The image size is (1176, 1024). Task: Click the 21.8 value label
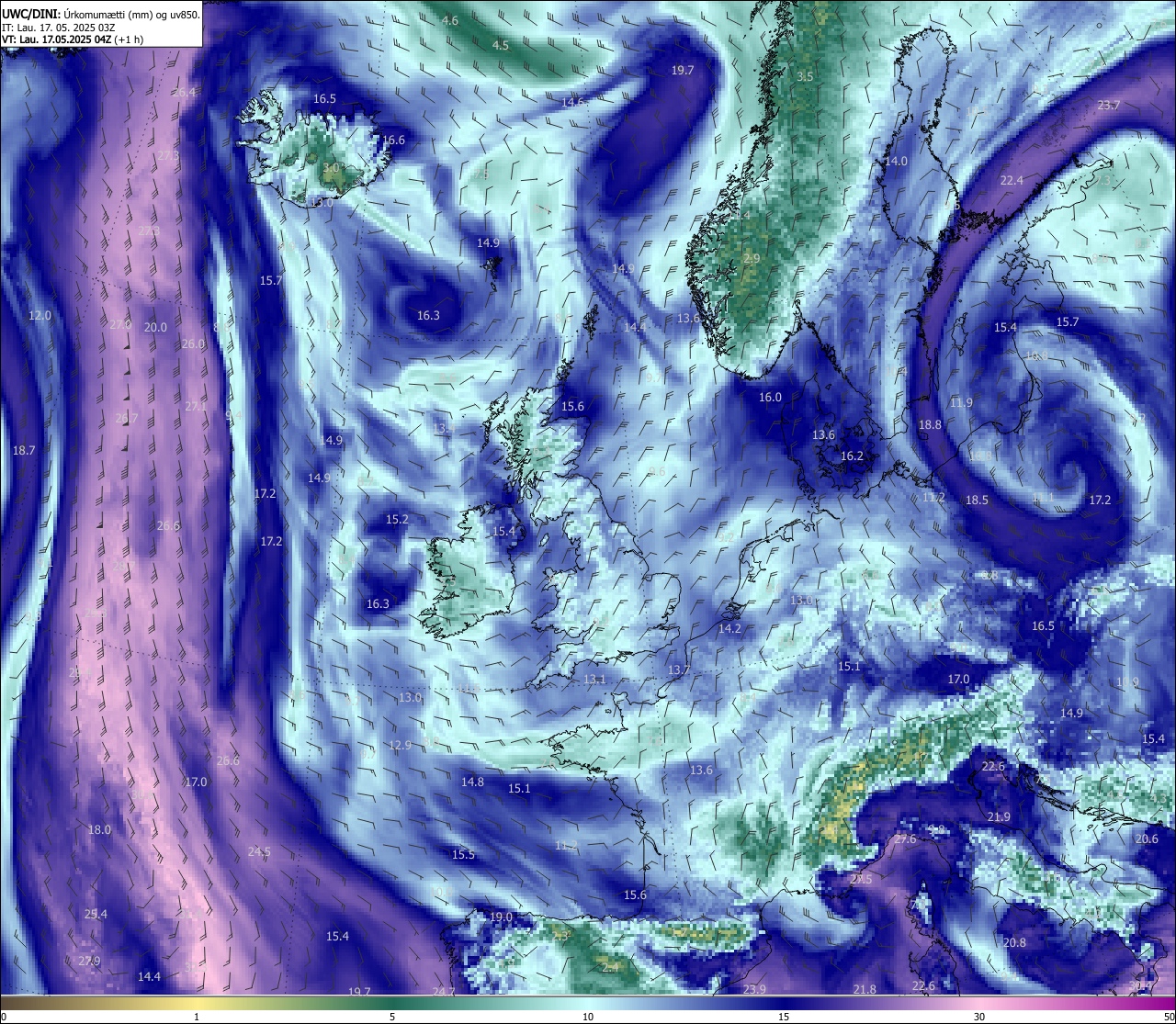tap(865, 989)
